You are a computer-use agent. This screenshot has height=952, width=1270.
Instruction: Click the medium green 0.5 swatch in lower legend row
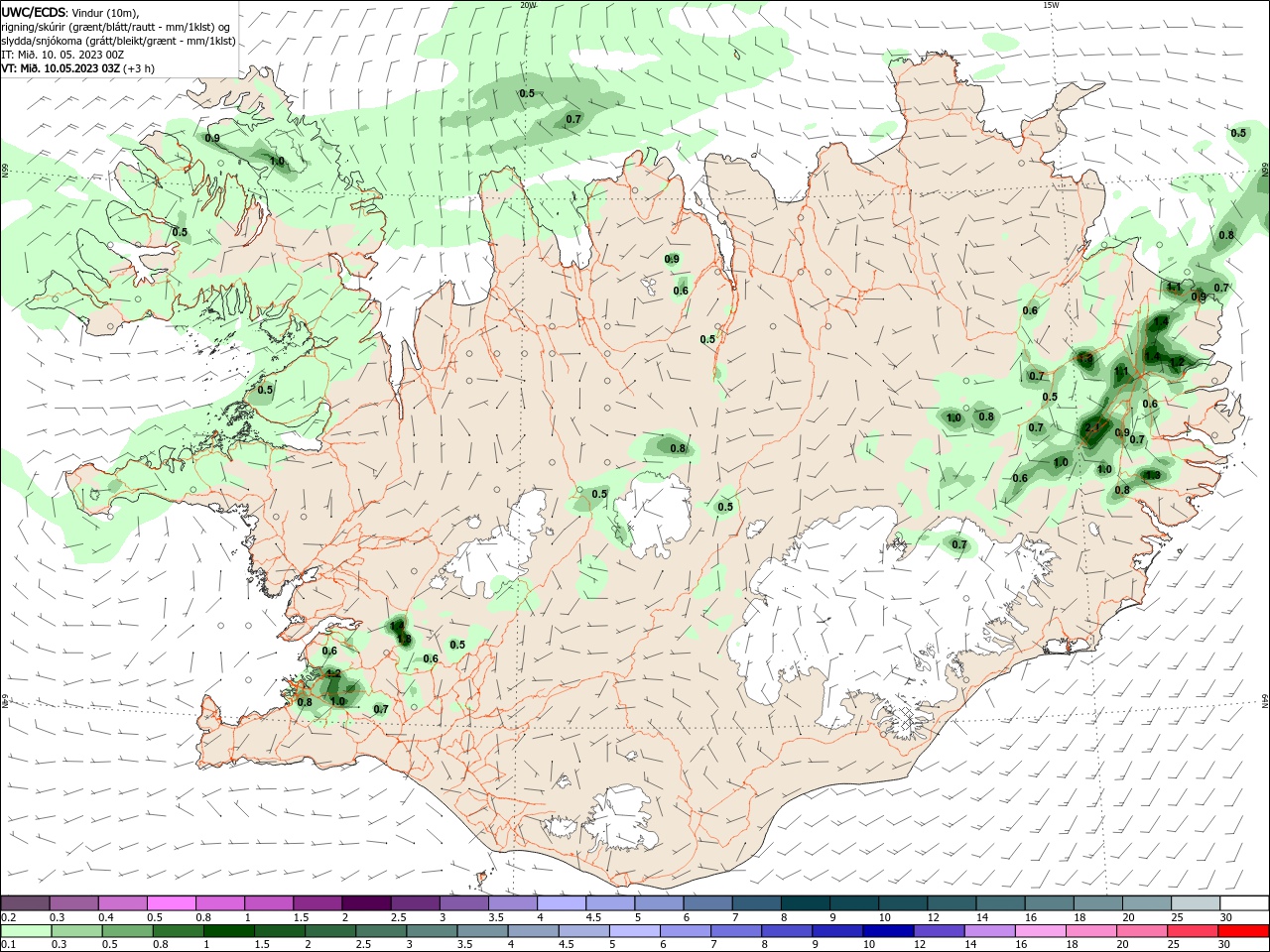[127, 931]
